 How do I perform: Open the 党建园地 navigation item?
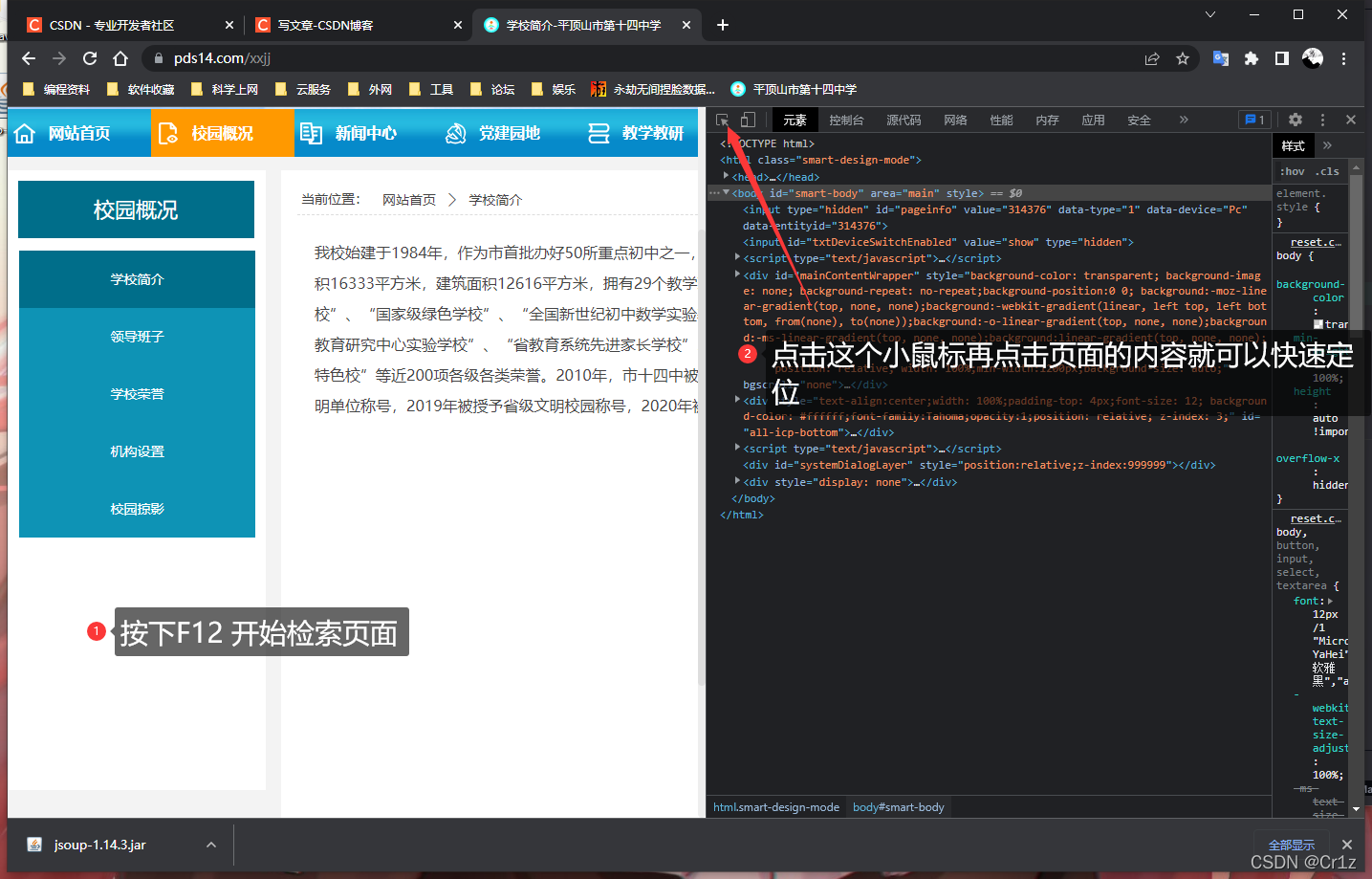pos(509,133)
